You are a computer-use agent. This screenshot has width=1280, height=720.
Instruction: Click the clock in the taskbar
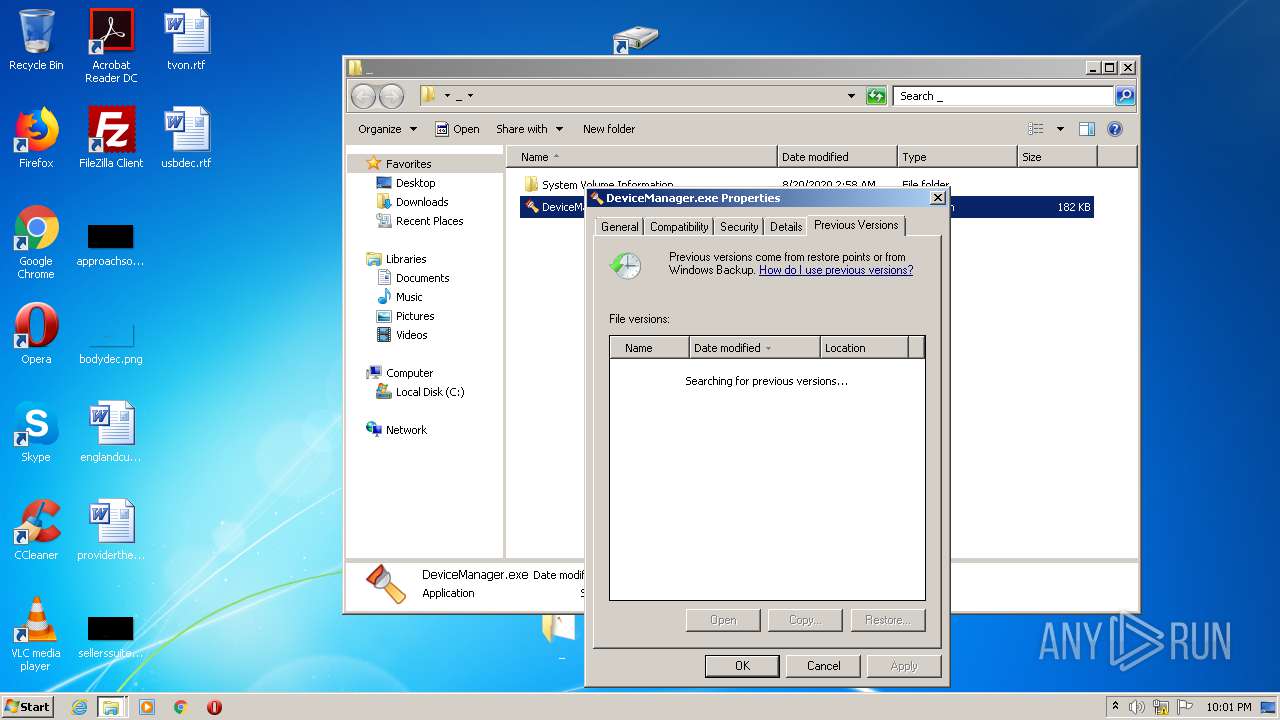click(x=1227, y=707)
